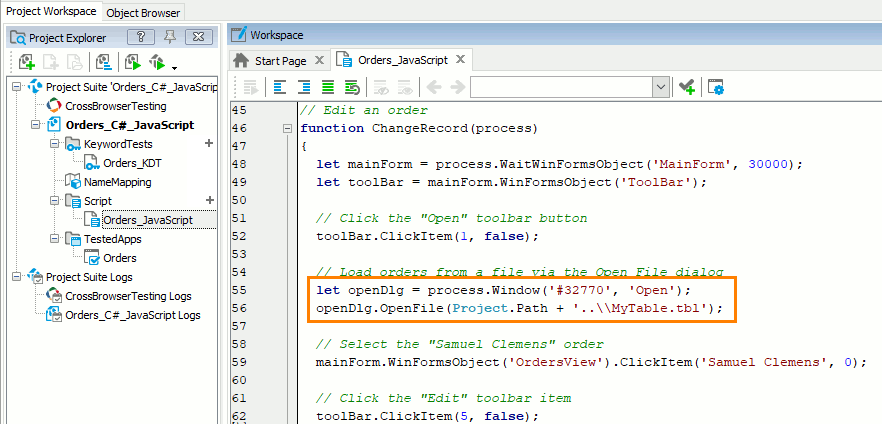Screen dimensions: 882x424
Task: Click the indent code toolbar icon
Action: coord(303,87)
